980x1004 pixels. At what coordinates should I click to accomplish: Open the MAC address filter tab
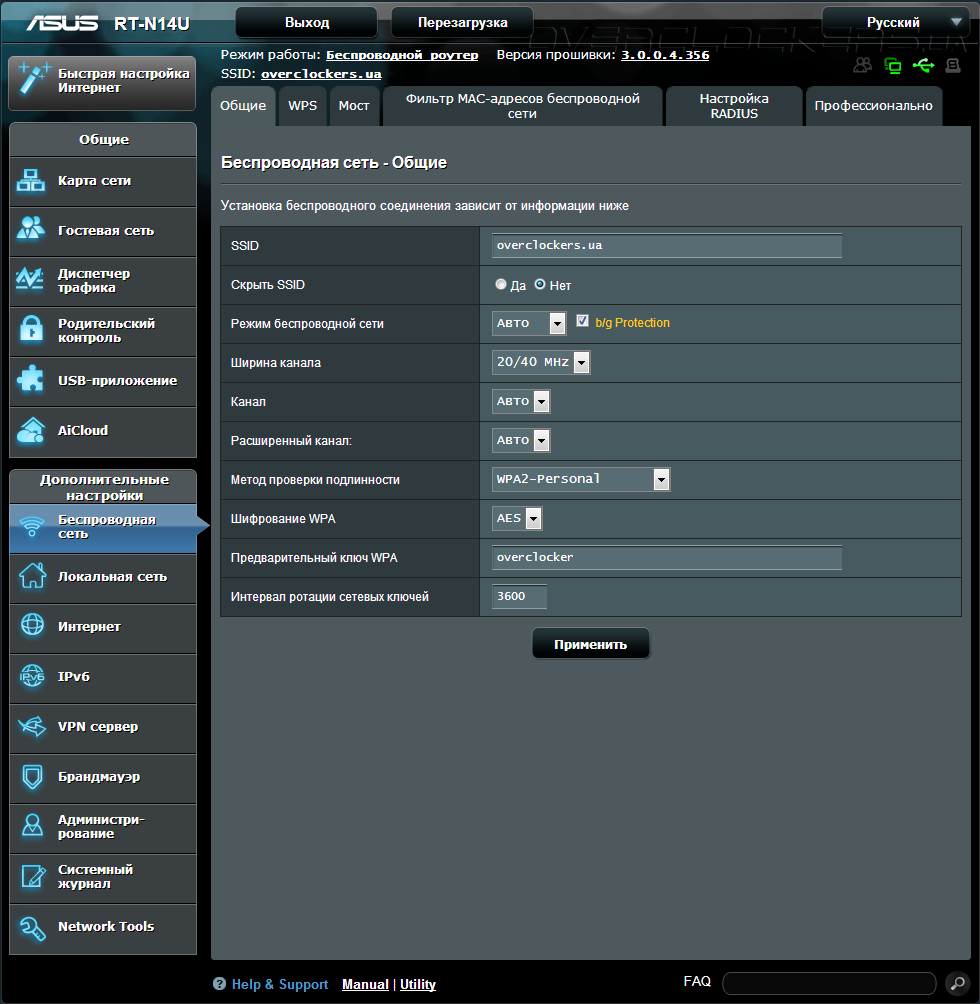click(x=522, y=106)
